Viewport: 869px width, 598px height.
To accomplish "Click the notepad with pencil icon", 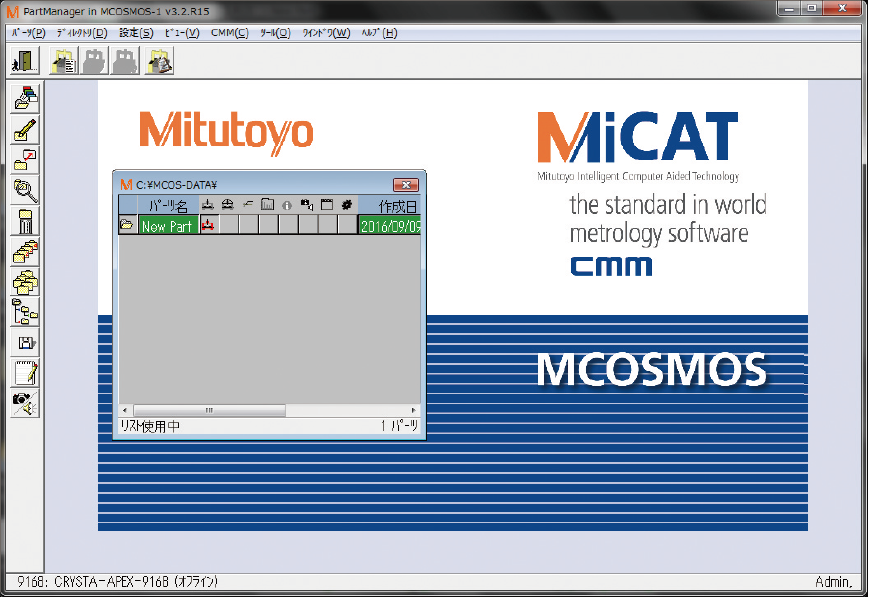I will pyautogui.click(x=25, y=374).
